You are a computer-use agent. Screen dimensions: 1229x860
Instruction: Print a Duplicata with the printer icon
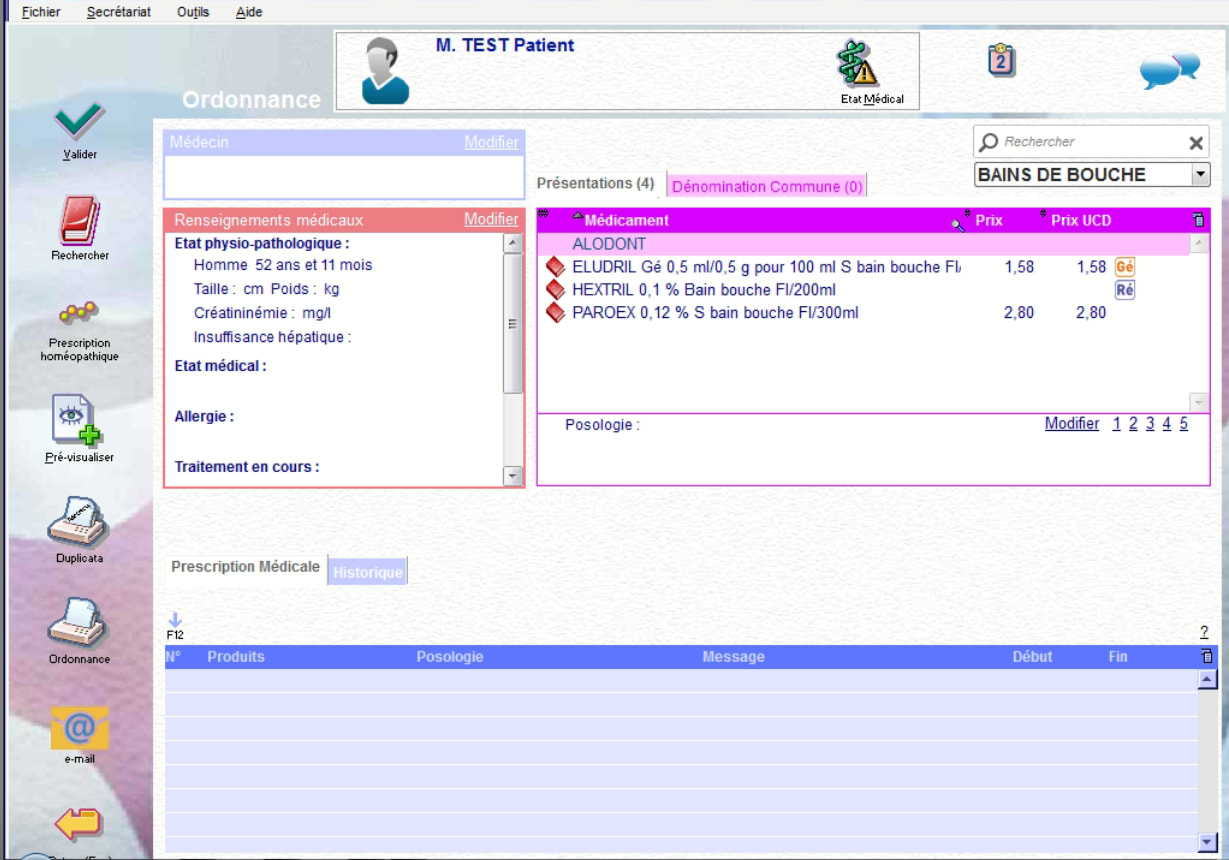78,521
